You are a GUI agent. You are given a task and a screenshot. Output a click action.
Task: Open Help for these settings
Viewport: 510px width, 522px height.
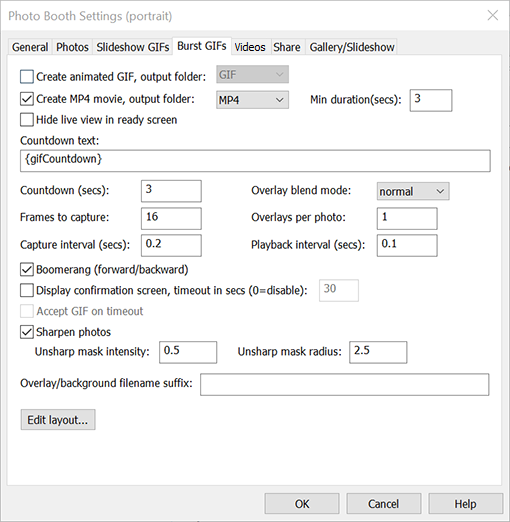coord(466,504)
